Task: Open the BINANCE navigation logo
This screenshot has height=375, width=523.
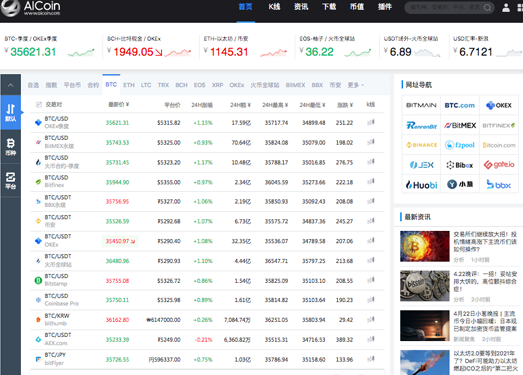Action: (421, 145)
